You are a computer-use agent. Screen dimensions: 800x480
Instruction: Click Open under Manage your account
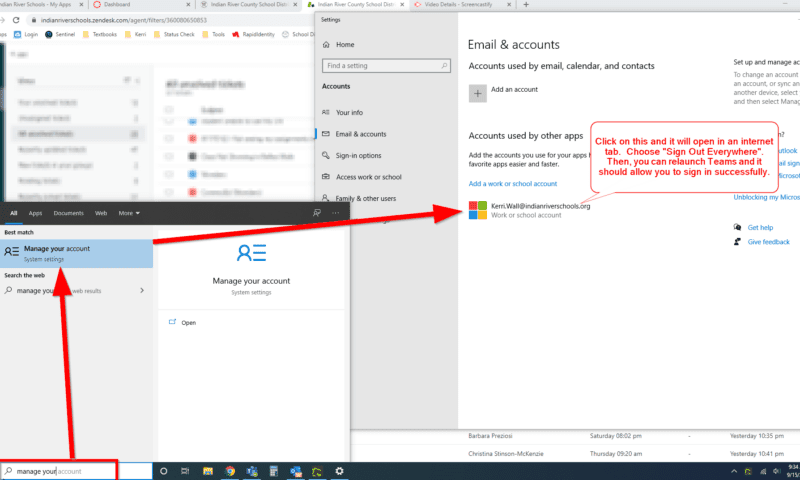coord(188,323)
